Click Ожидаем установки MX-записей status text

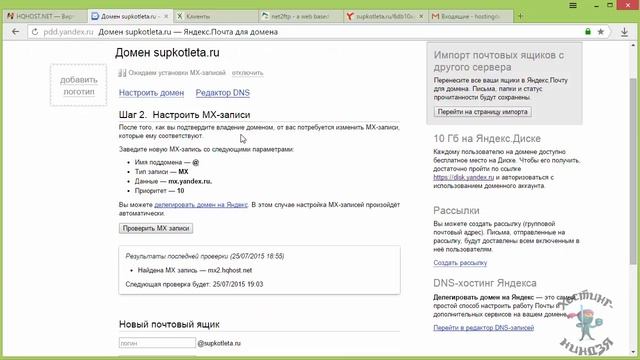pyautogui.click(x=177, y=73)
